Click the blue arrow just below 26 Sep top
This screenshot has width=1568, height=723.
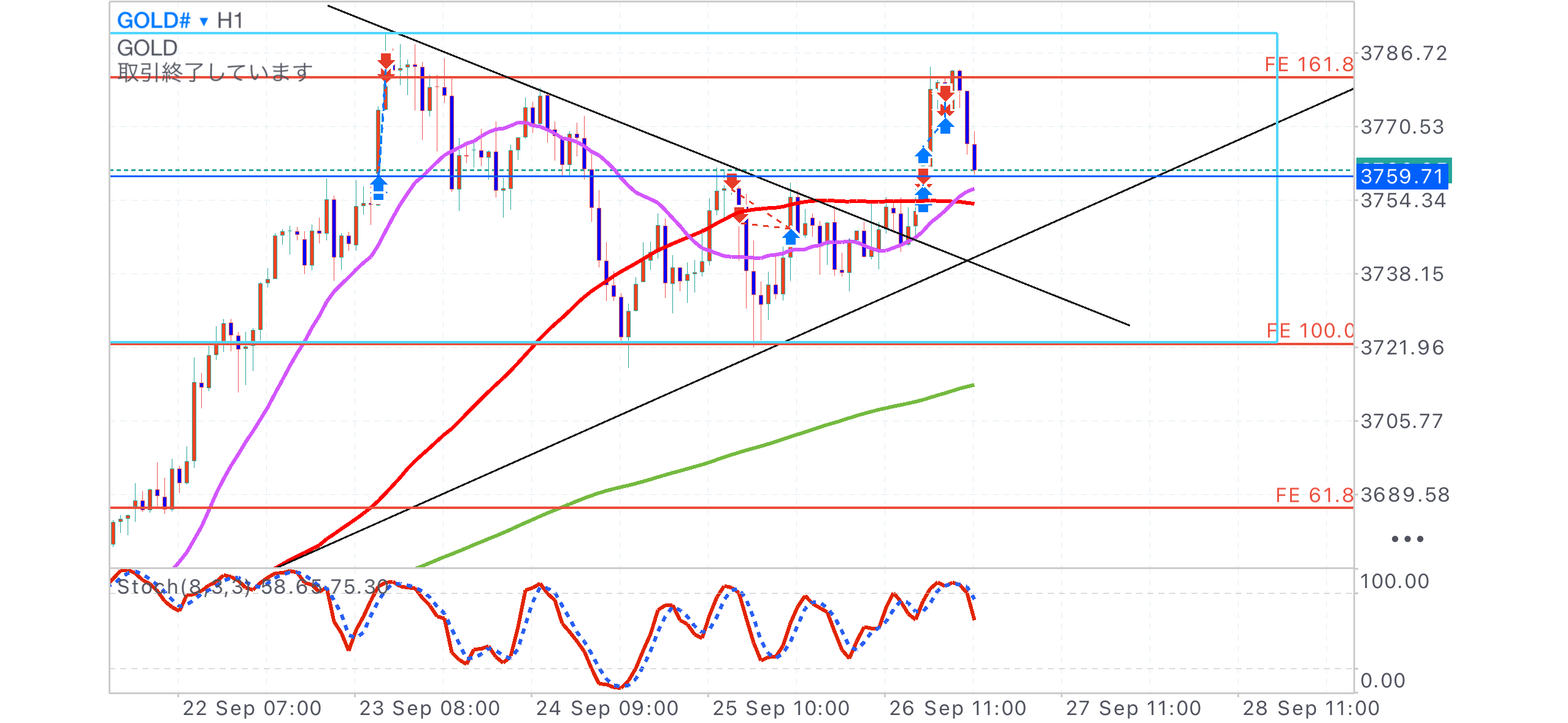click(946, 126)
